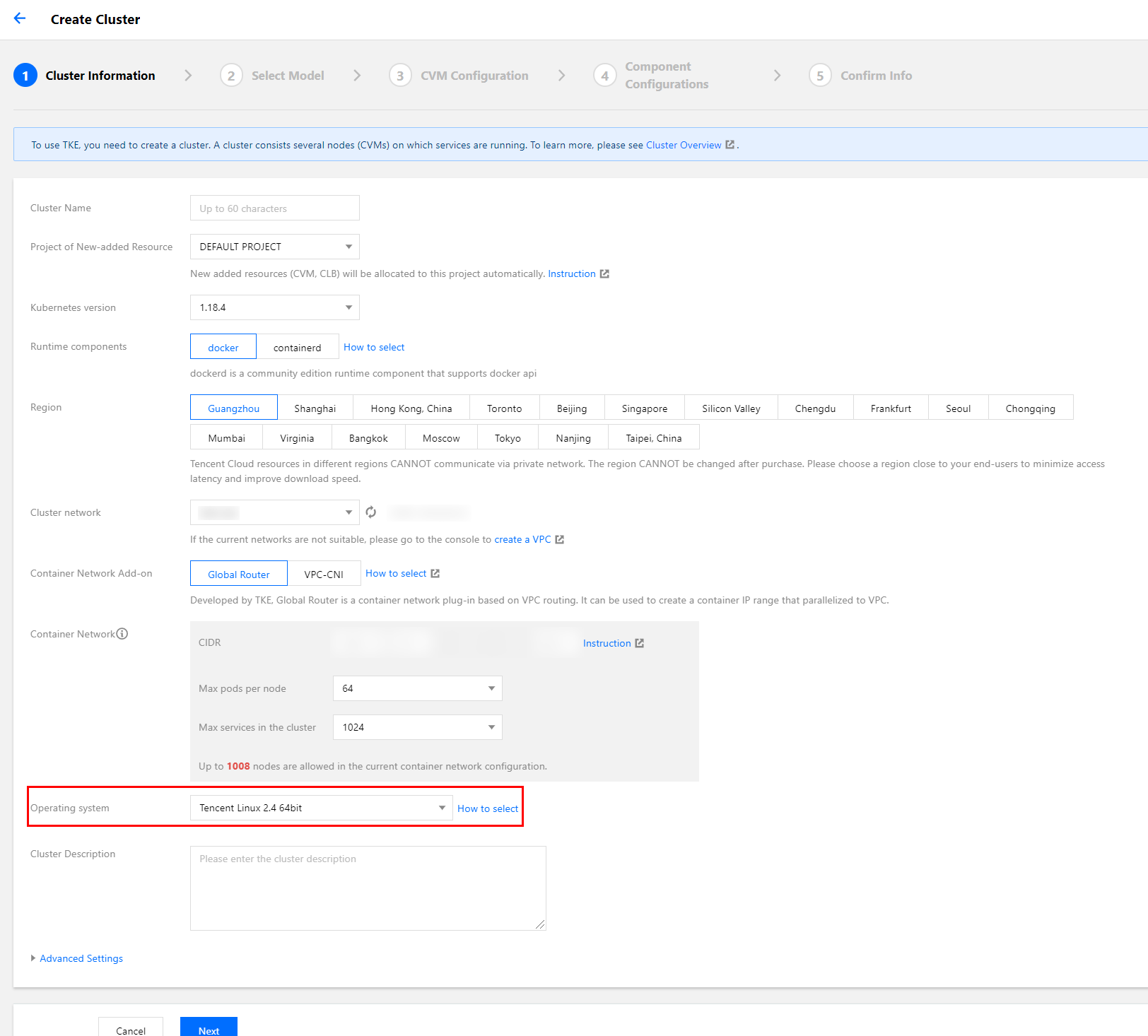This screenshot has height=1036, width=1148.
Task: Click external link icon after Cluster Overview
Action: point(730,145)
